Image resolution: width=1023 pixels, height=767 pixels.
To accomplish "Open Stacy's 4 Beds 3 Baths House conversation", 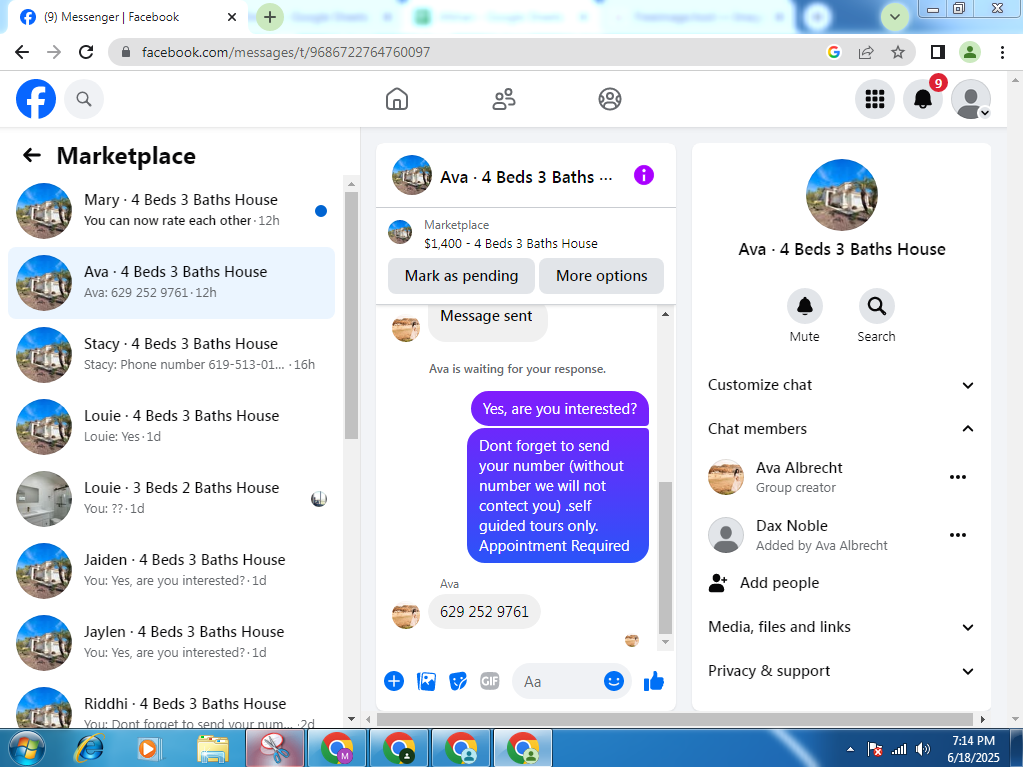I will pyautogui.click(x=172, y=355).
